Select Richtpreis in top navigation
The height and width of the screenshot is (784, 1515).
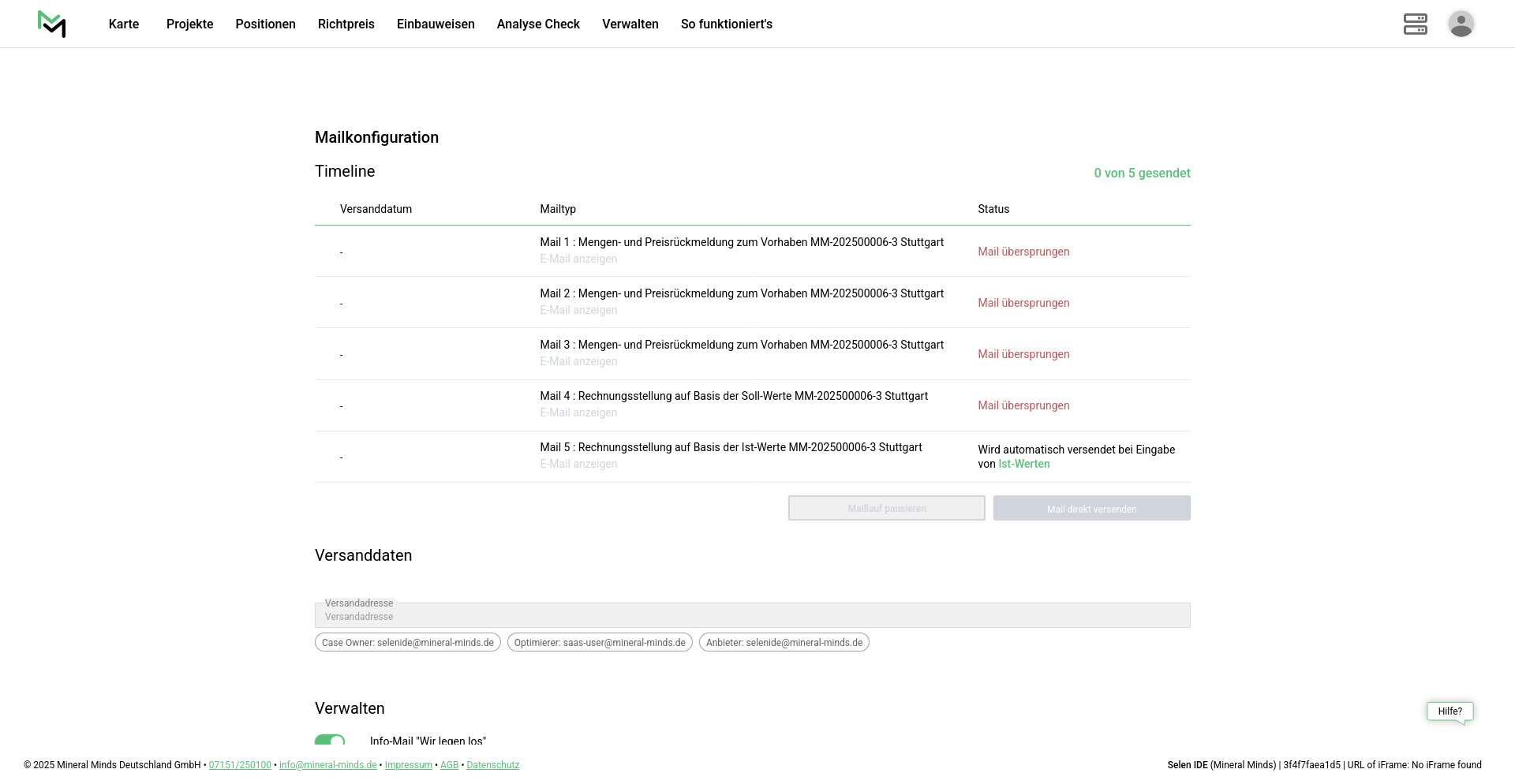tap(346, 24)
